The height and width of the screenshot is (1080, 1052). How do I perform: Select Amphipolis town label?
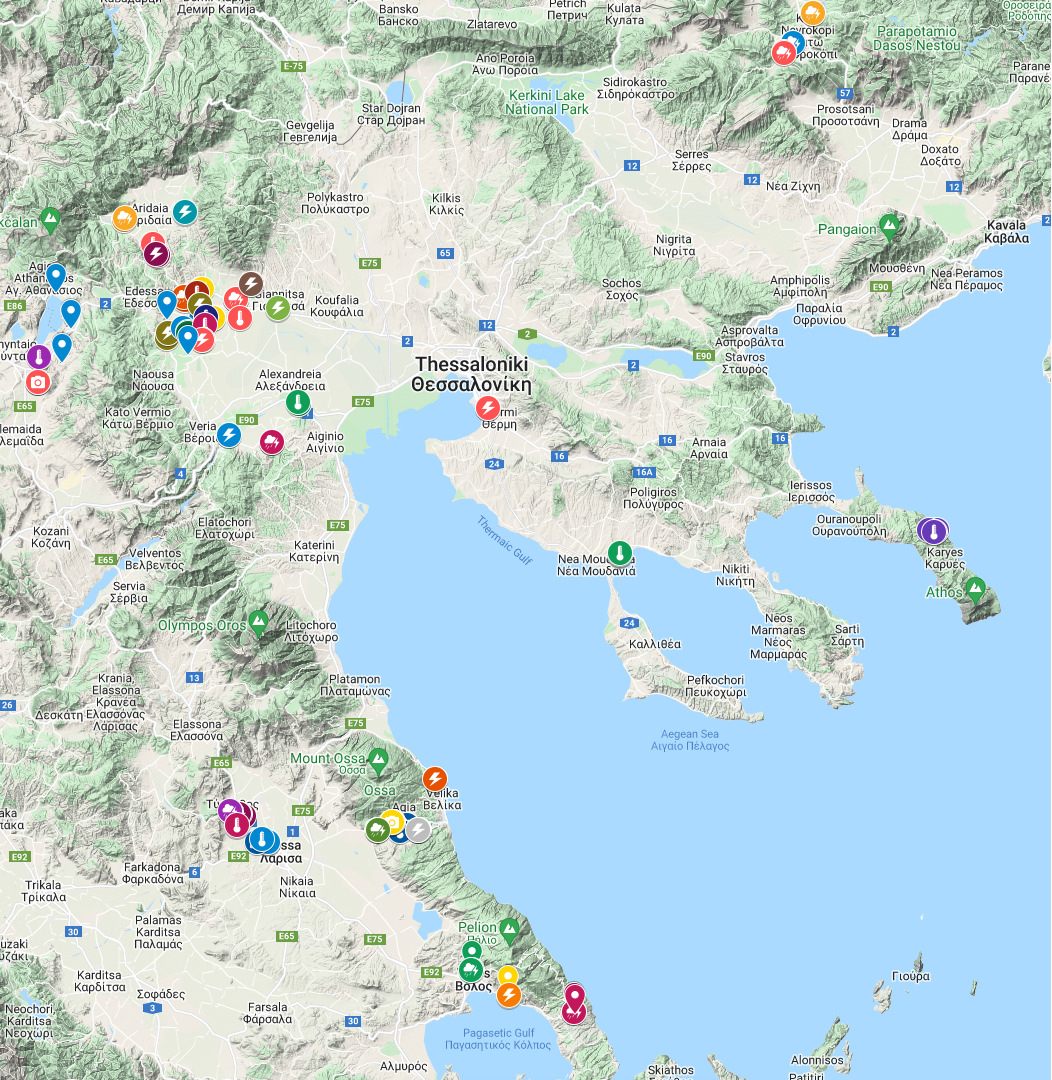click(800, 286)
